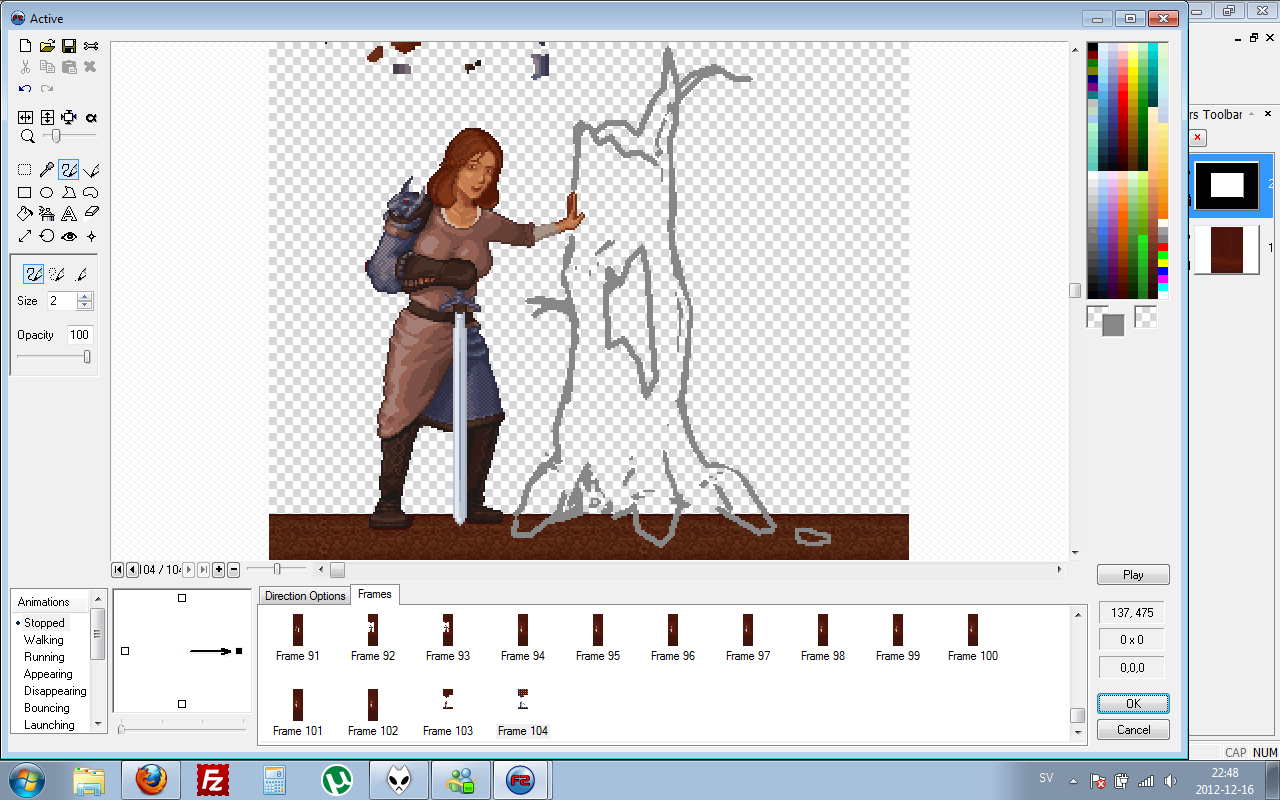Image resolution: width=1280 pixels, height=800 pixels.
Task: Select the spray can tool
Action: click(x=47, y=213)
